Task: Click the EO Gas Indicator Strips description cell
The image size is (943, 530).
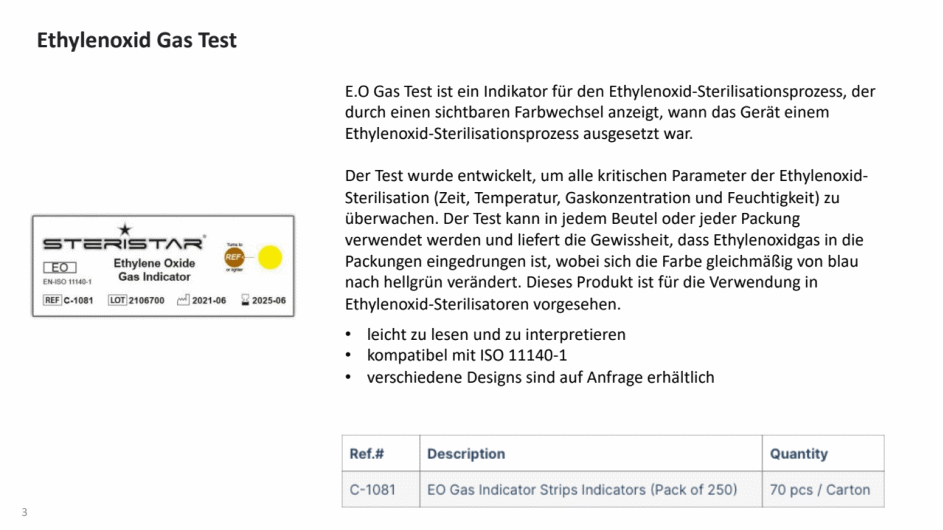Action: (591, 490)
